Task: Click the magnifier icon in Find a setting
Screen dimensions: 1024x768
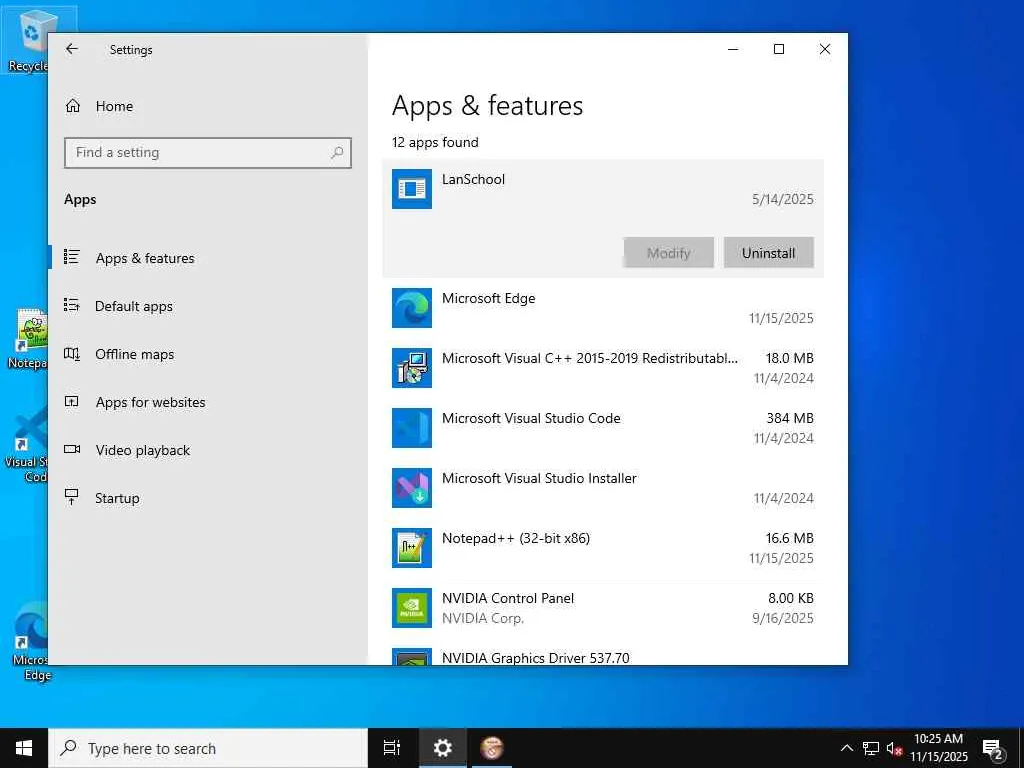Action: (x=337, y=153)
